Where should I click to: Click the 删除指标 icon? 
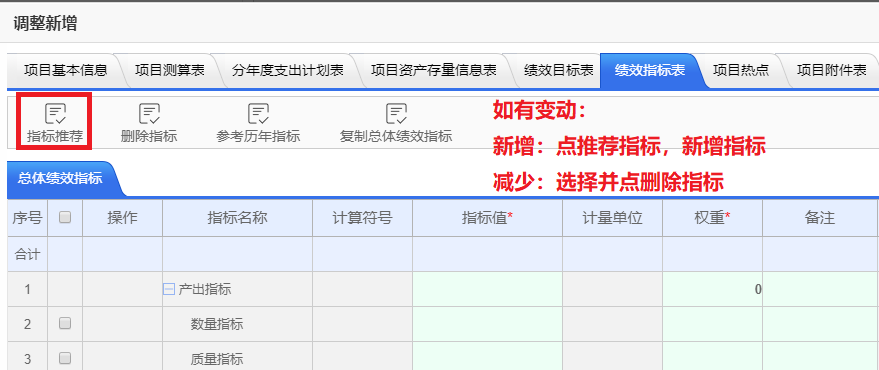click(149, 114)
